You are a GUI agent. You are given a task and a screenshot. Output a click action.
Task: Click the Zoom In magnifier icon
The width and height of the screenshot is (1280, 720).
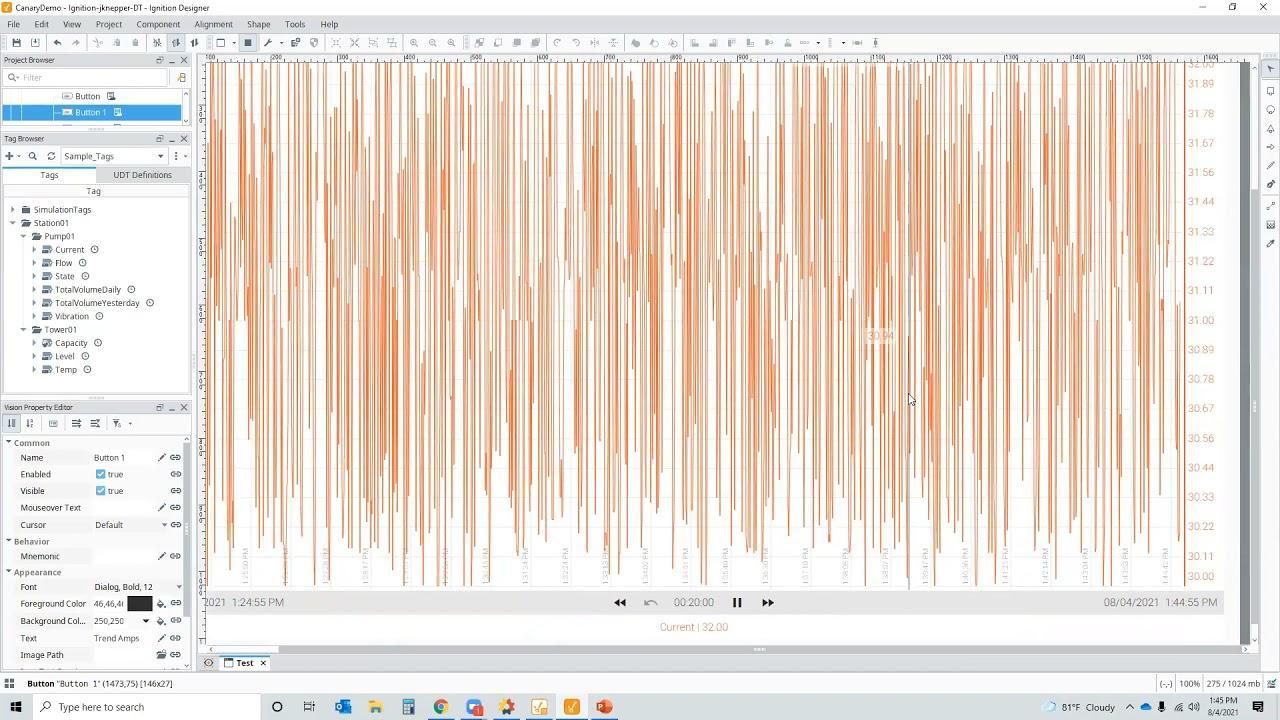(x=414, y=43)
